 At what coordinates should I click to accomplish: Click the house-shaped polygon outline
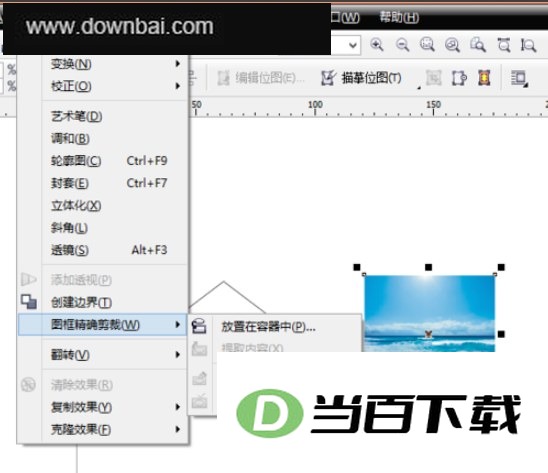pos(226,296)
